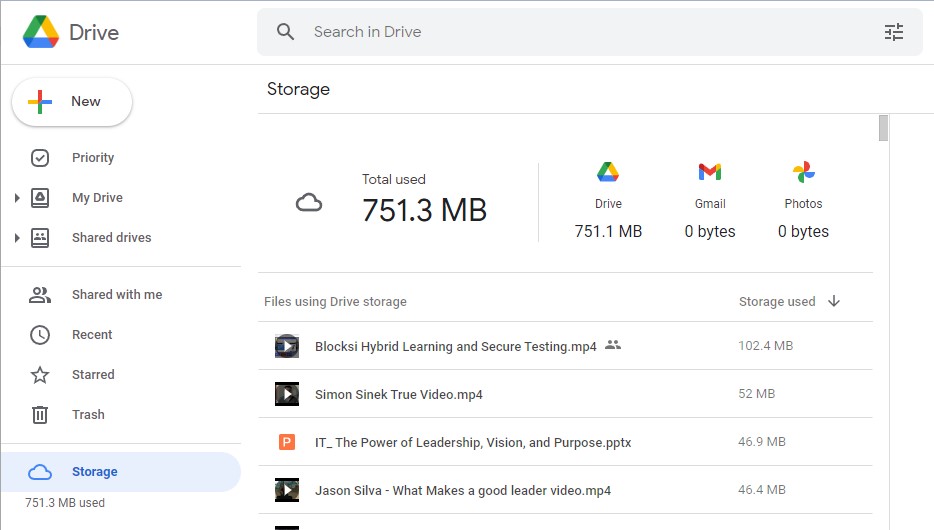This screenshot has height=530, width=934.
Task: Click the 751.3 MB used text
Action: point(65,503)
